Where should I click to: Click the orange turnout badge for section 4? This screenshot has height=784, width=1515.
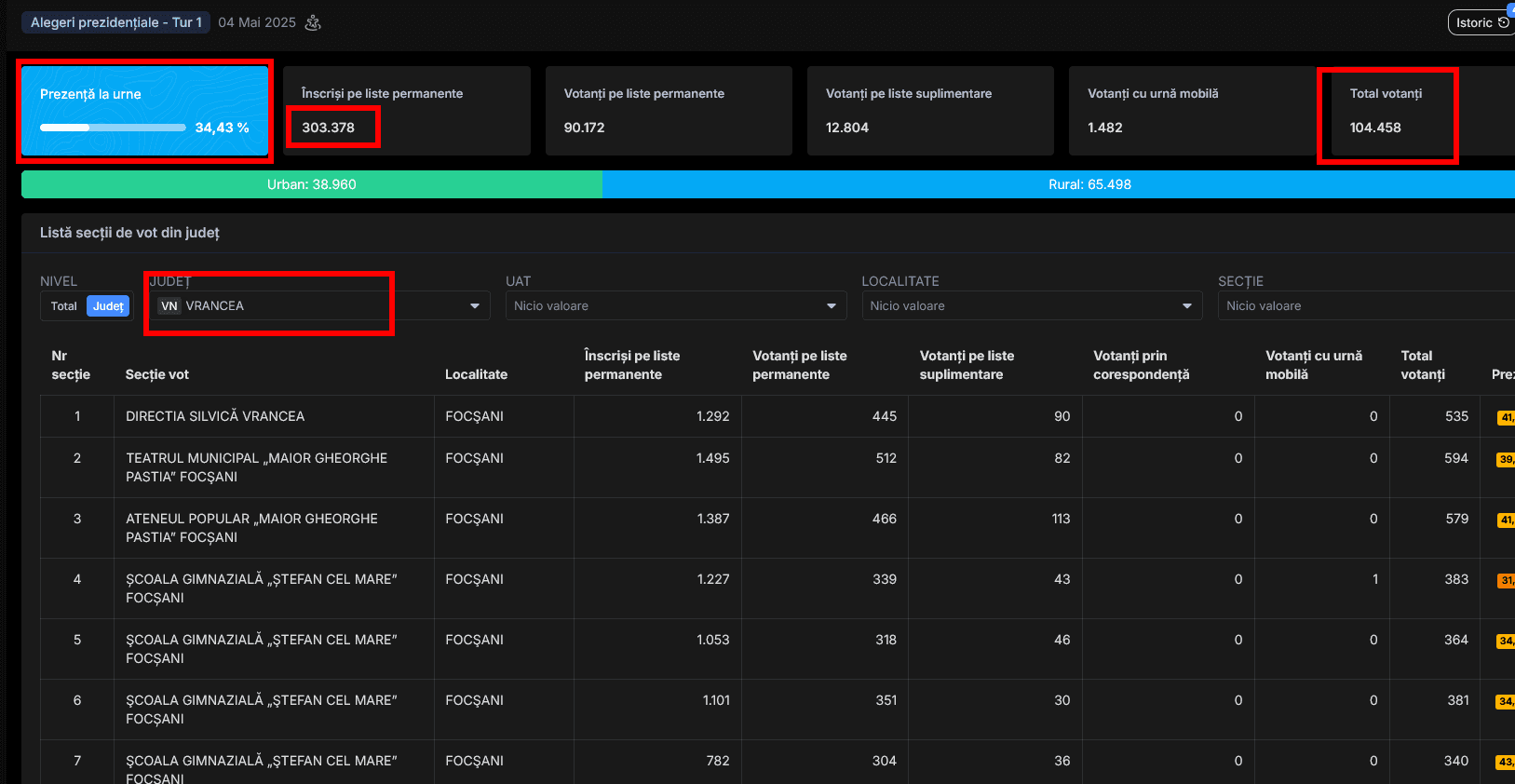1505,580
